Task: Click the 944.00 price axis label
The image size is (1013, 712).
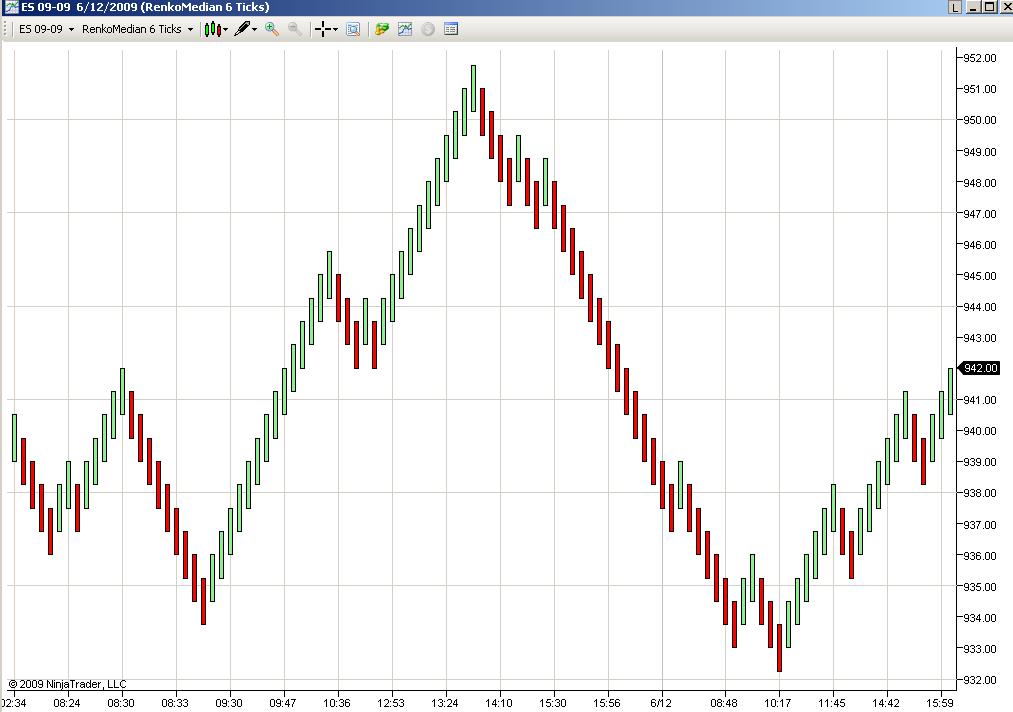Action: click(x=979, y=307)
